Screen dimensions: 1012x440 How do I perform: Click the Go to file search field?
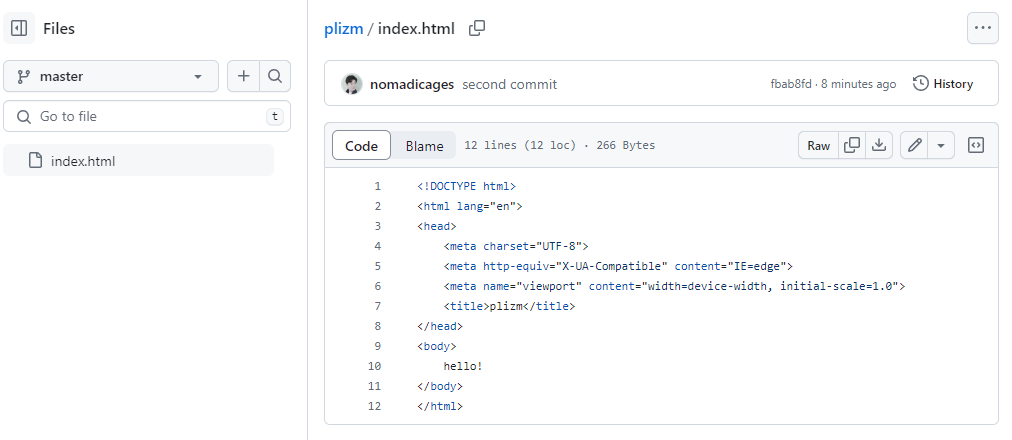[x=147, y=116]
